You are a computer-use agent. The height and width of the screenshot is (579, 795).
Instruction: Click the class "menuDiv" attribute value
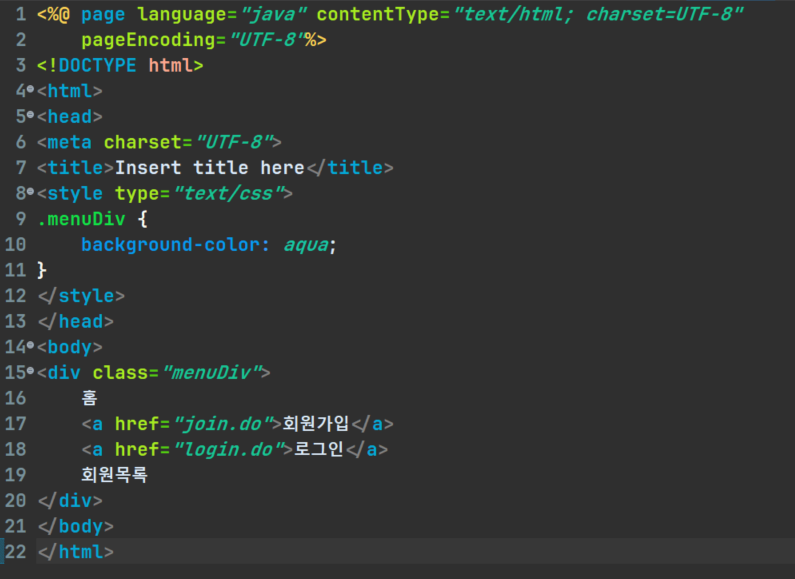point(212,373)
